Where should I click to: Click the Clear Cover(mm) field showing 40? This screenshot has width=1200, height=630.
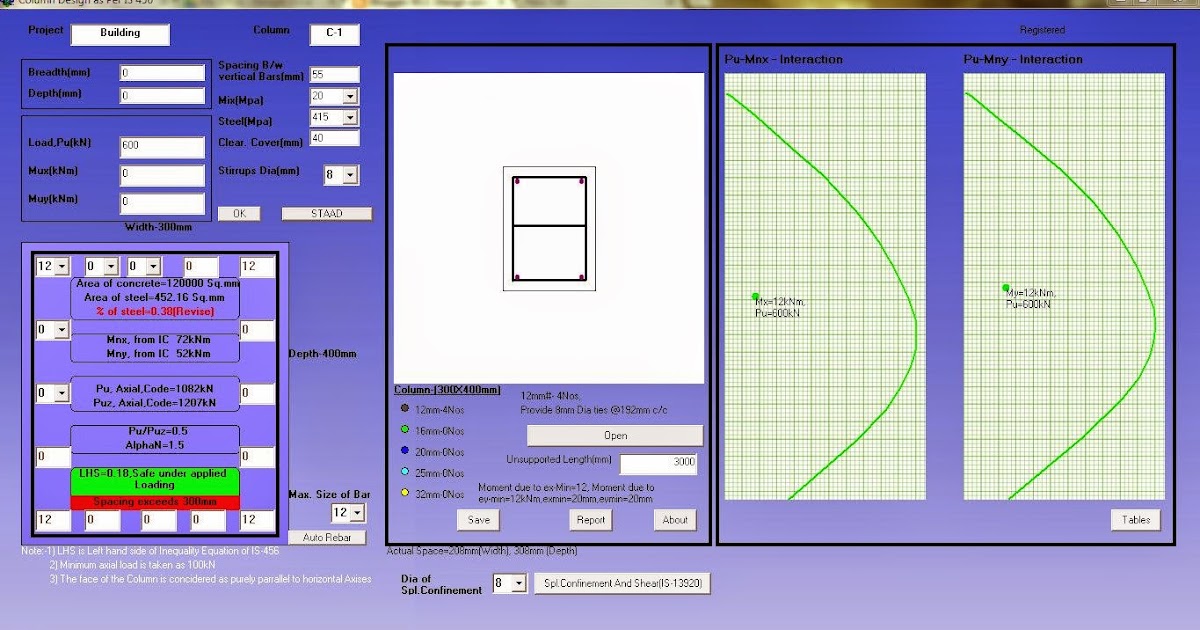point(335,139)
